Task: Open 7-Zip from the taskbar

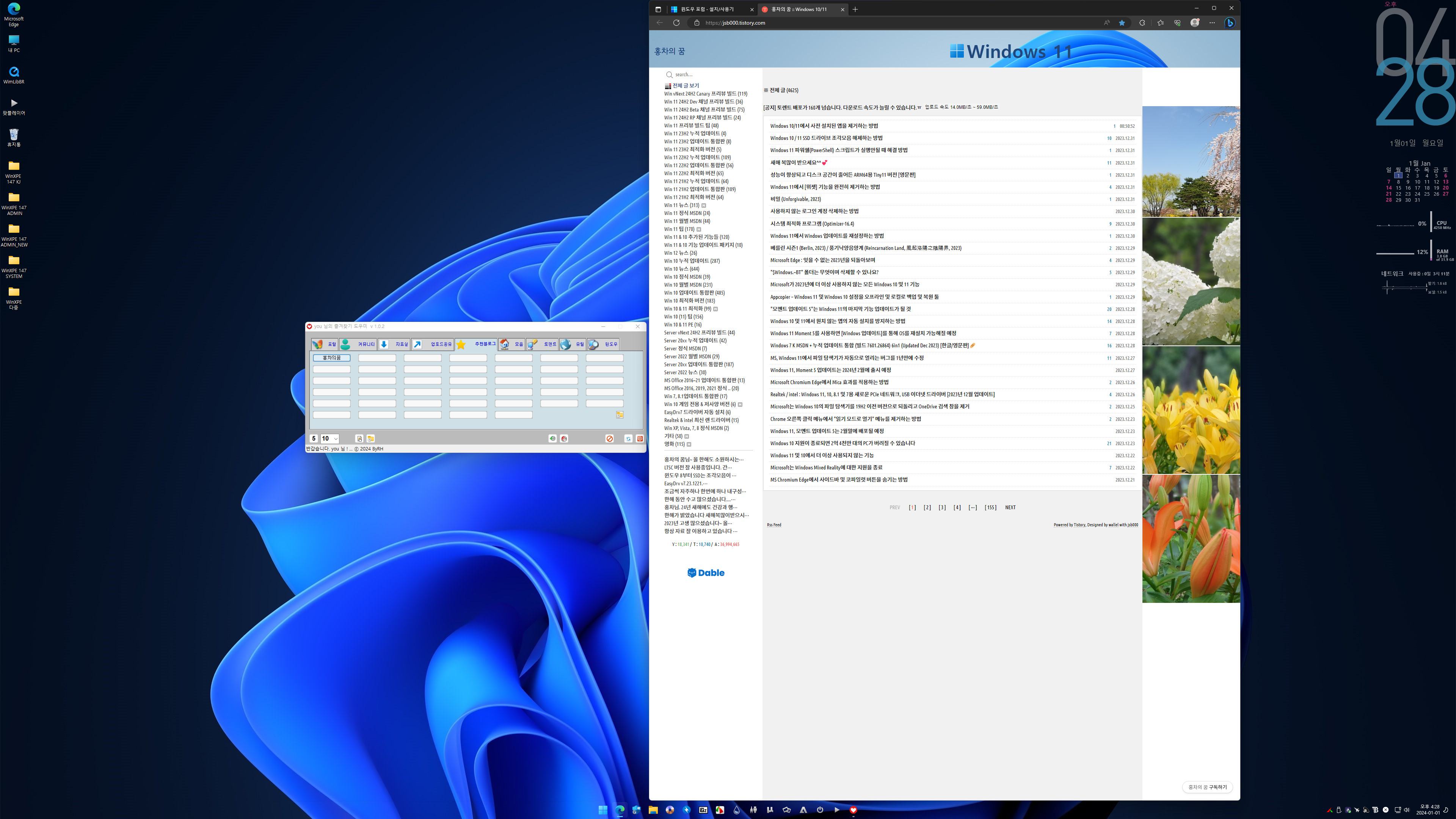Action: click(703, 810)
